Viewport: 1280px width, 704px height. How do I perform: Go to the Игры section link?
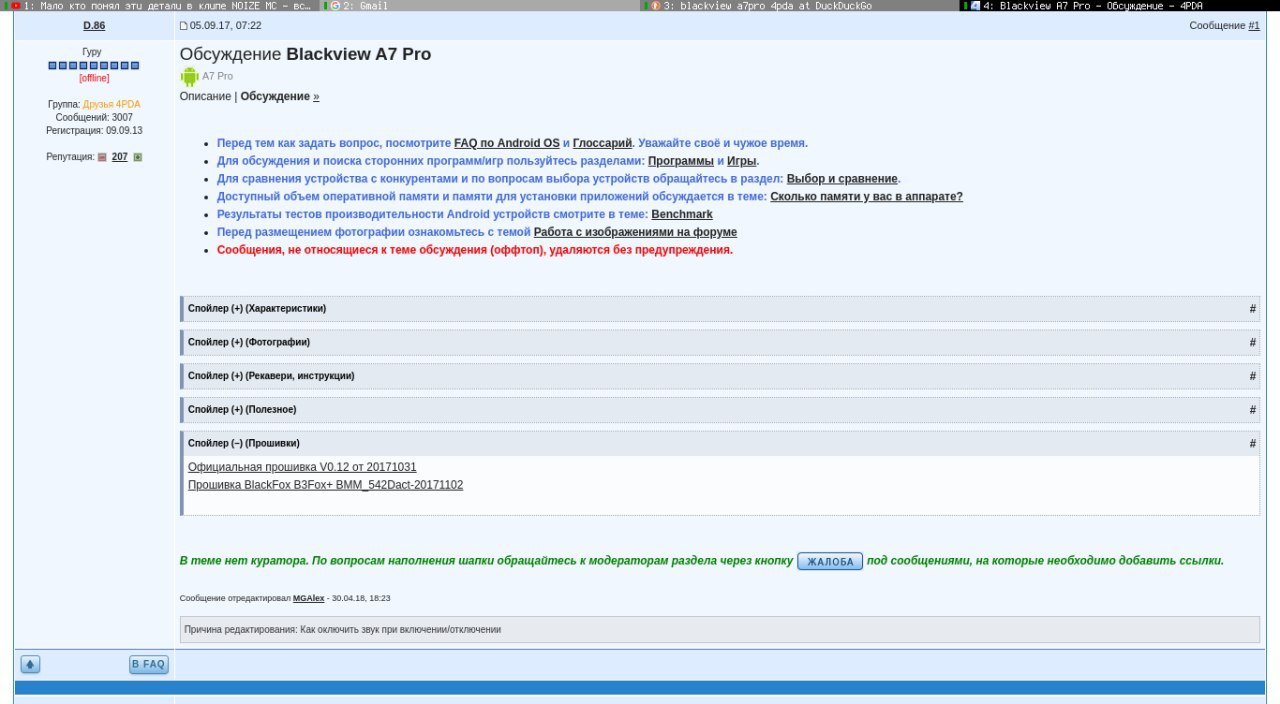(741, 161)
